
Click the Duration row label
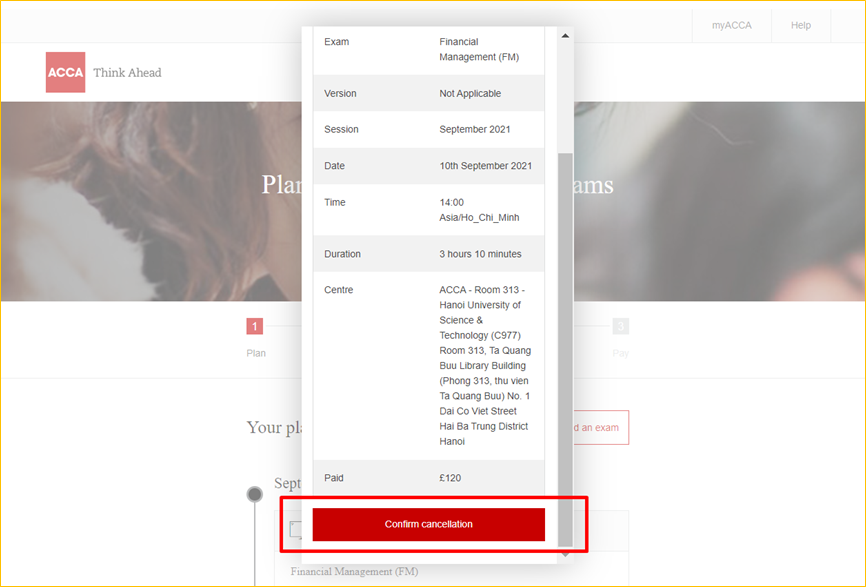342,254
